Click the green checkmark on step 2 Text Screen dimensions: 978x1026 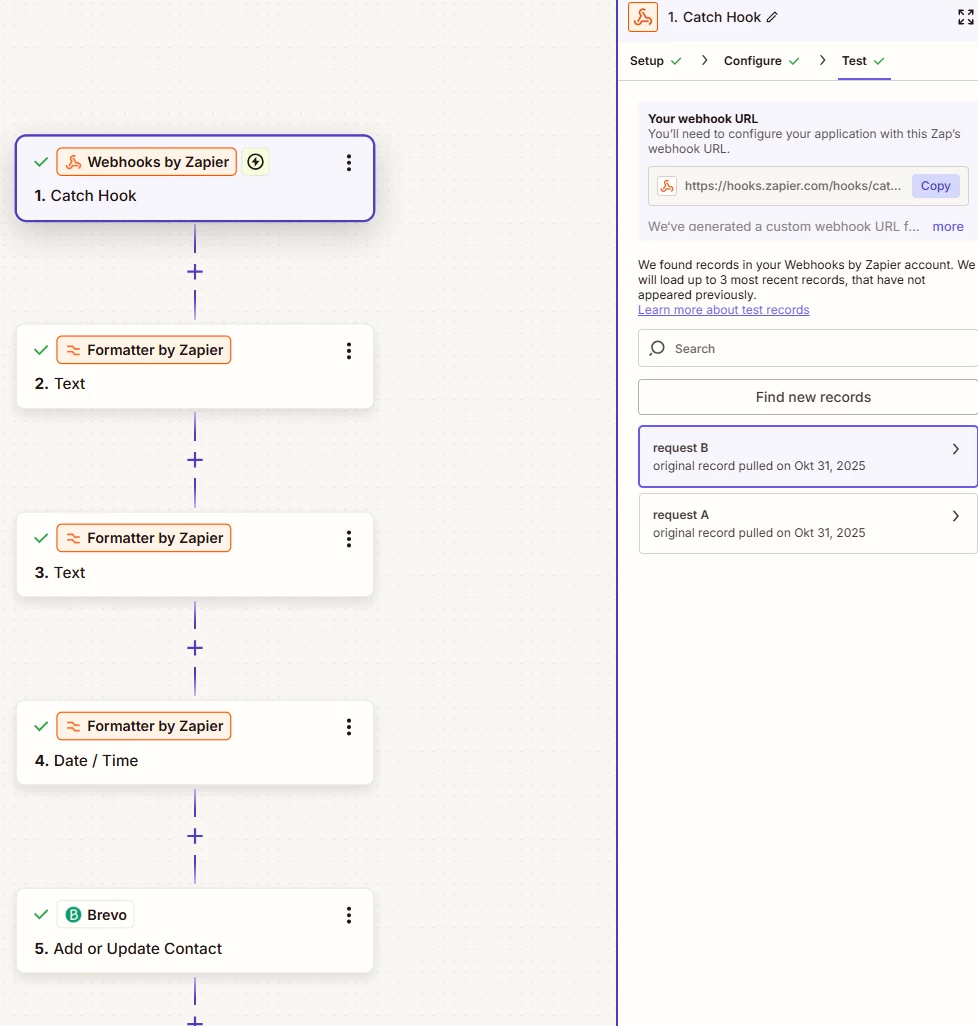[x=41, y=350]
